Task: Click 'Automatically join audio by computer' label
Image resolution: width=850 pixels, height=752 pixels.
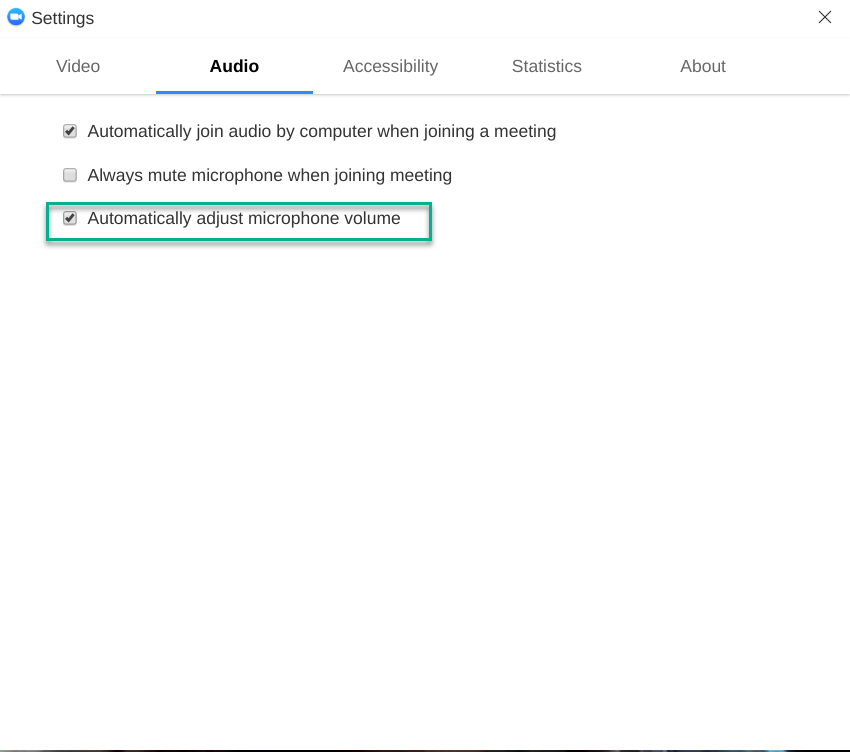Action: [x=321, y=131]
